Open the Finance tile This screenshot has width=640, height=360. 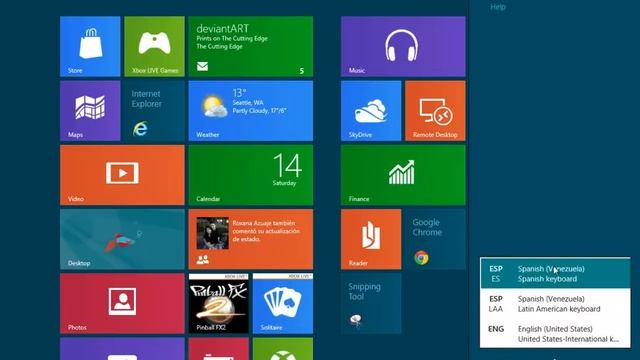tap(403, 175)
